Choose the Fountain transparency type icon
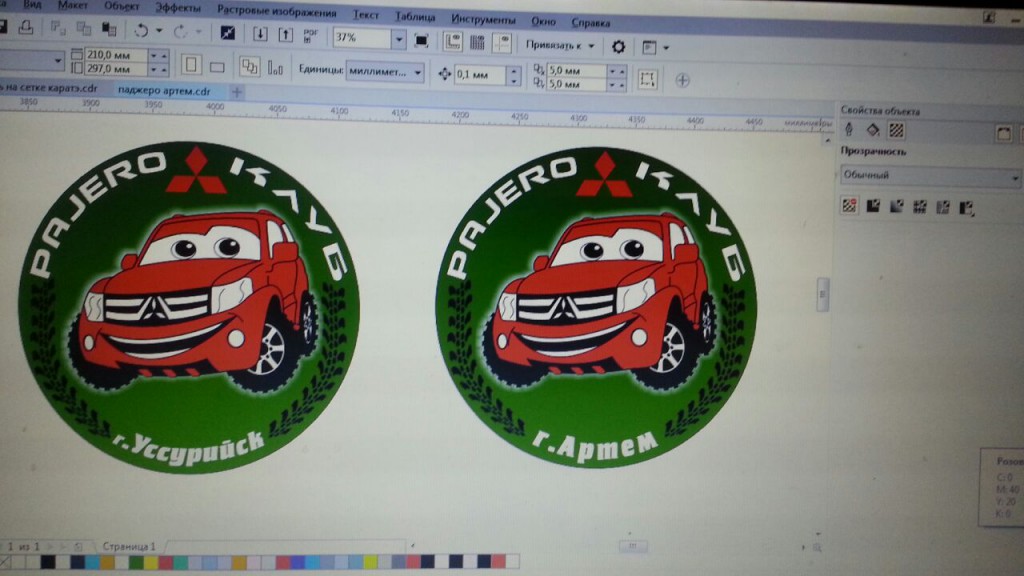This screenshot has width=1024, height=576. coord(895,207)
